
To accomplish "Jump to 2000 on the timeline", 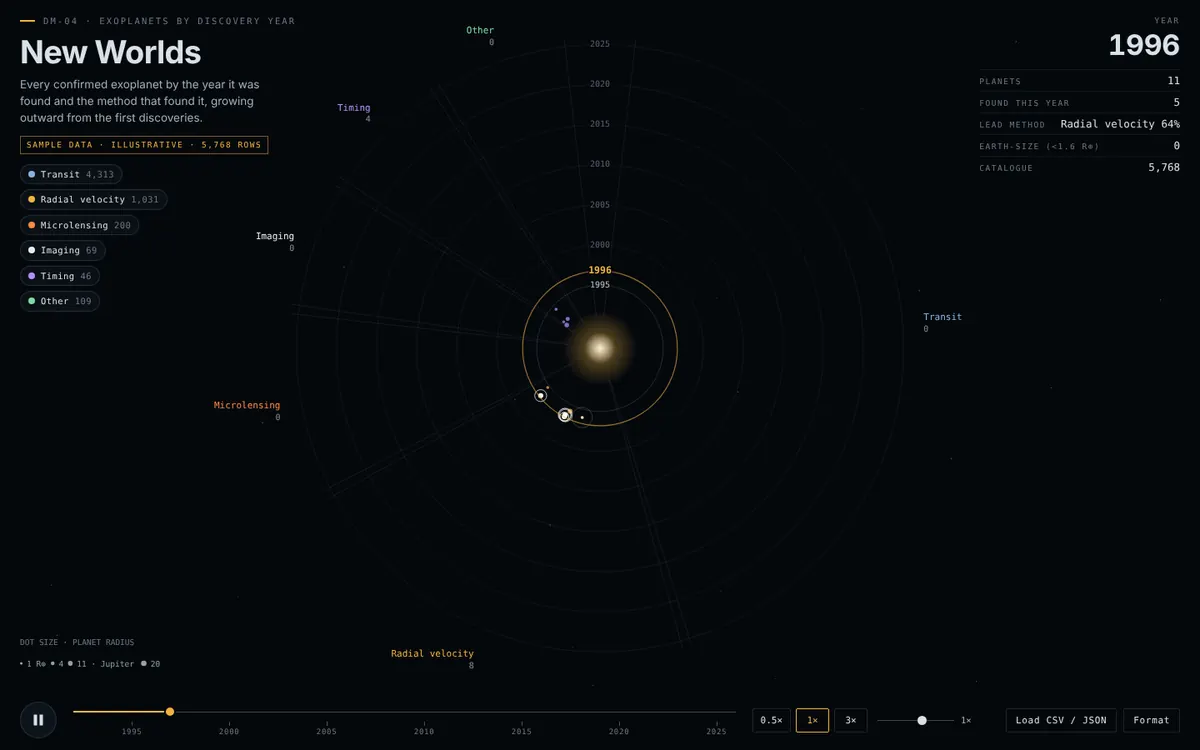I will (229, 731).
